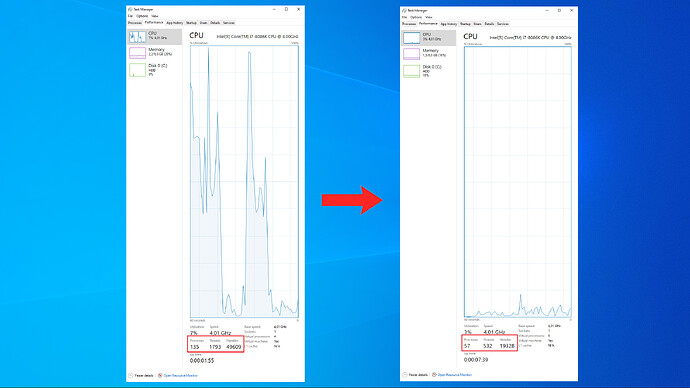Image resolution: width=690 pixels, height=388 pixels.
Task: Open File menu in right Task Manager
Action: click(x=404, y=17)
